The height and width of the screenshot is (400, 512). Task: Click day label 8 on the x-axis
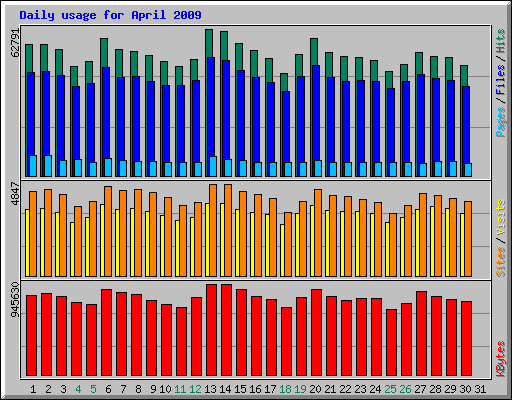(138, 389)
